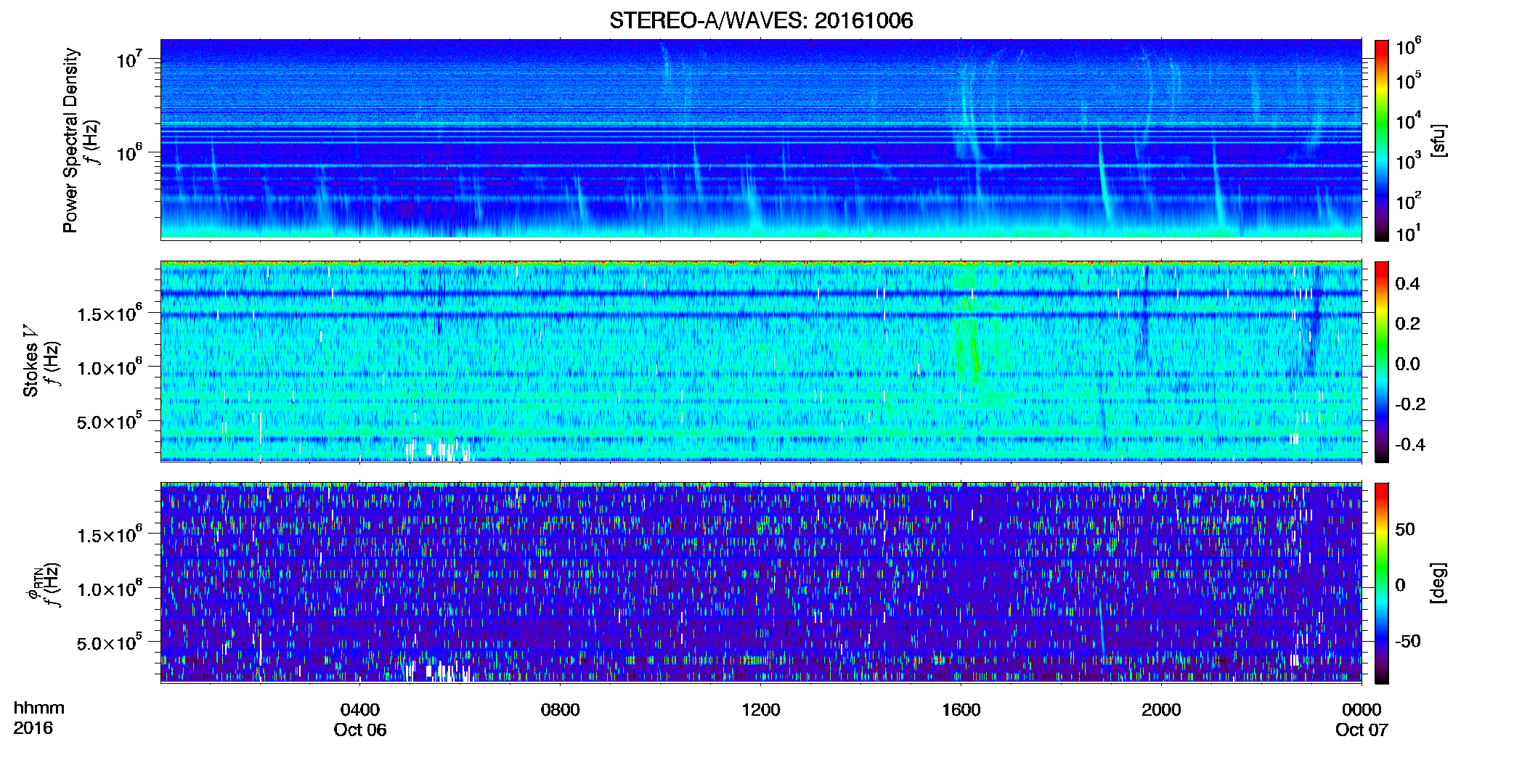
Task: Click the 0800 time axis label
Action: point(561,710)
